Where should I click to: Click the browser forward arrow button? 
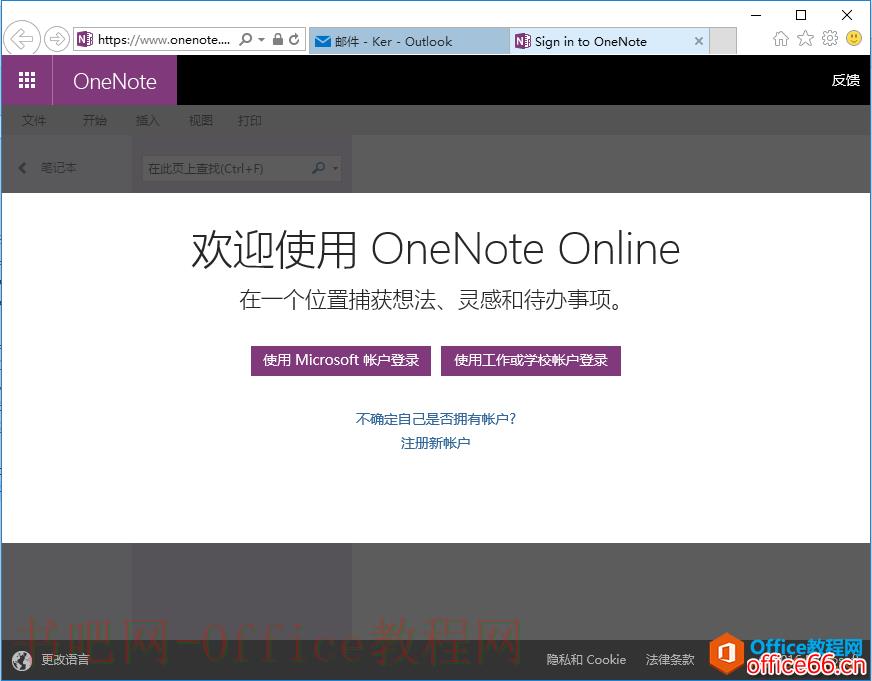coord(56,39)
